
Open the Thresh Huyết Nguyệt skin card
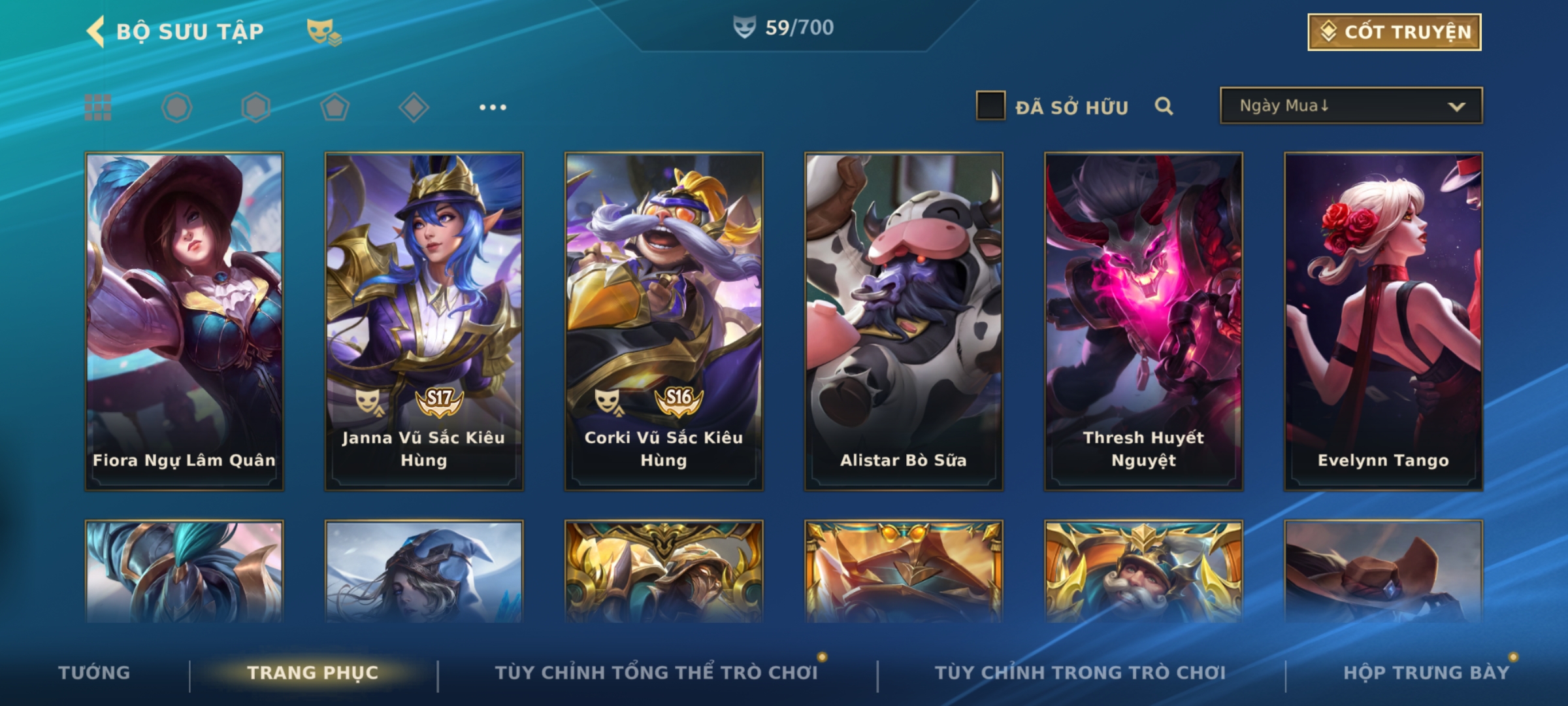pos(1143,322)
